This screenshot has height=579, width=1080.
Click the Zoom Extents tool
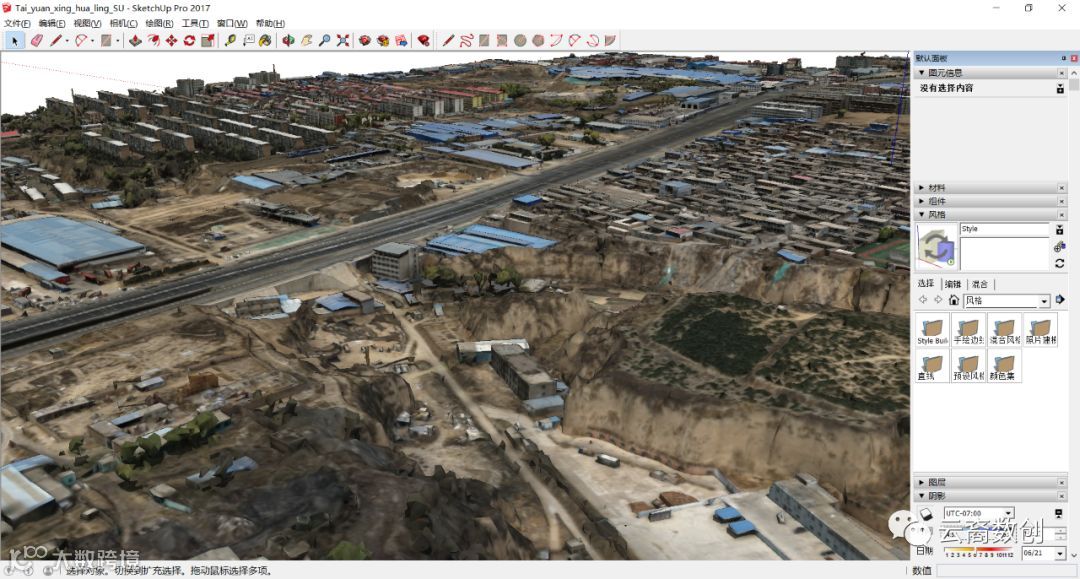(x=342, y=41)
